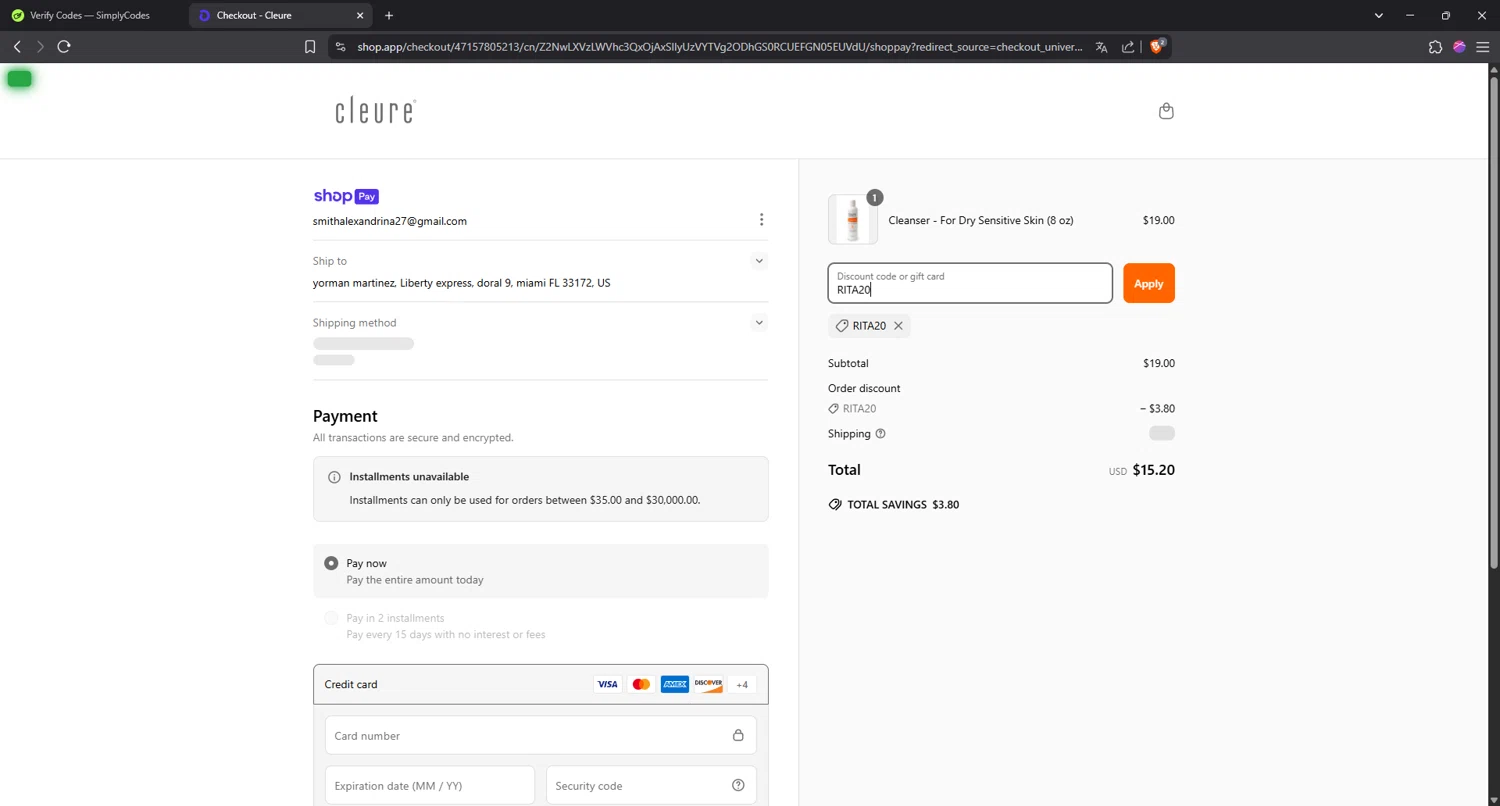1500x806 pixels.
Task: Click the Security code field
Action: (x=651, y=786)
